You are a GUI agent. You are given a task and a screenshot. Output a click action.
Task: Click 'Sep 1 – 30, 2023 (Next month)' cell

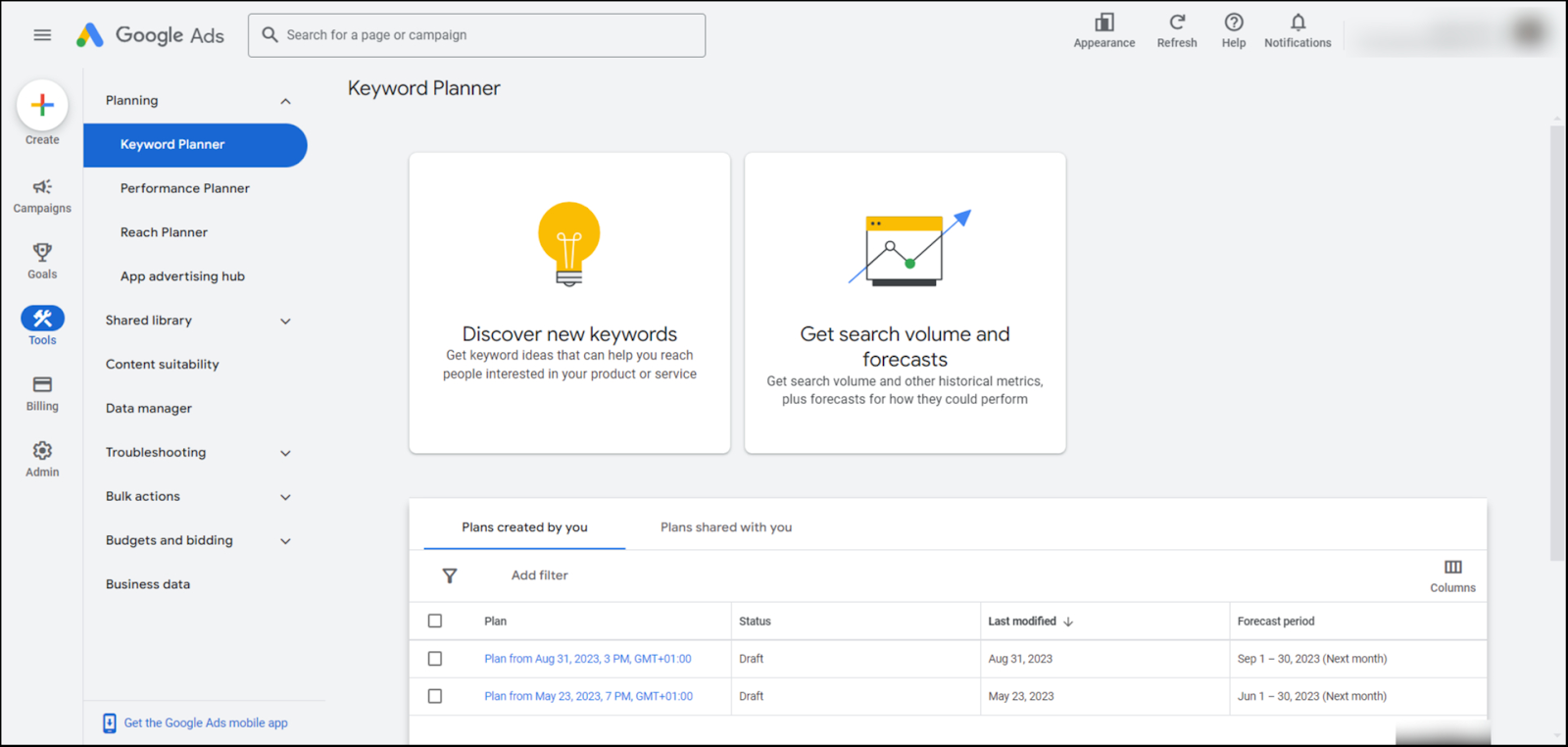[1312, 659]
